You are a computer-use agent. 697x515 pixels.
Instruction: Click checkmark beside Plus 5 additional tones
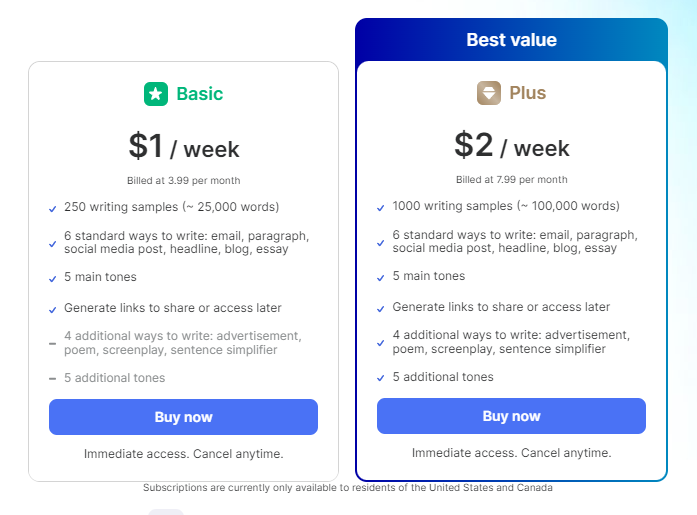tap(381, 378)
